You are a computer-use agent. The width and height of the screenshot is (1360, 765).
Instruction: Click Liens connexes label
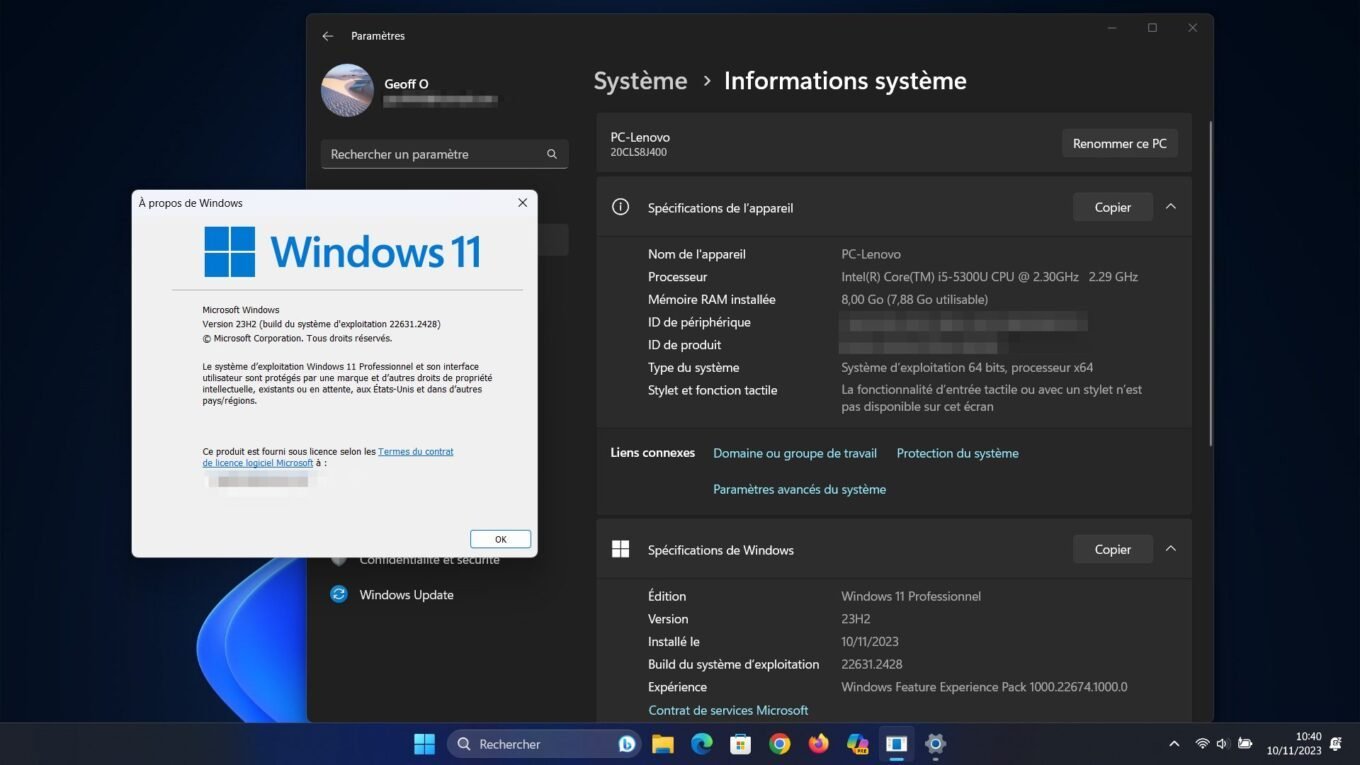pyautogui.click(x=653, y=453)
